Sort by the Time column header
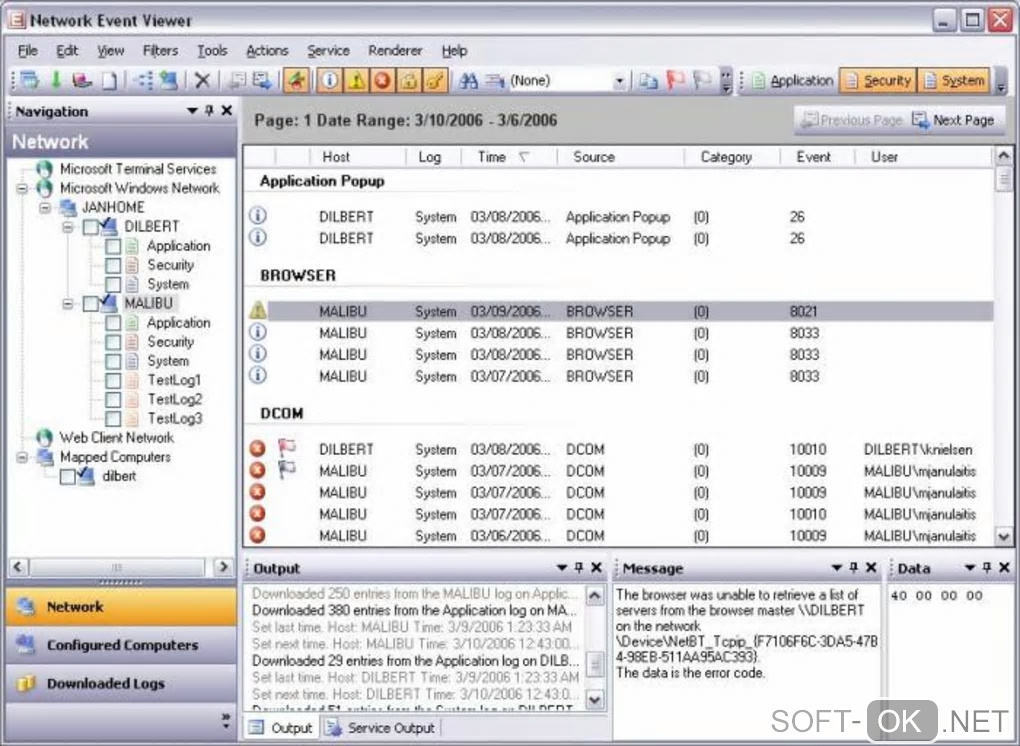The image size is (1020, 746). coord(508,157)
